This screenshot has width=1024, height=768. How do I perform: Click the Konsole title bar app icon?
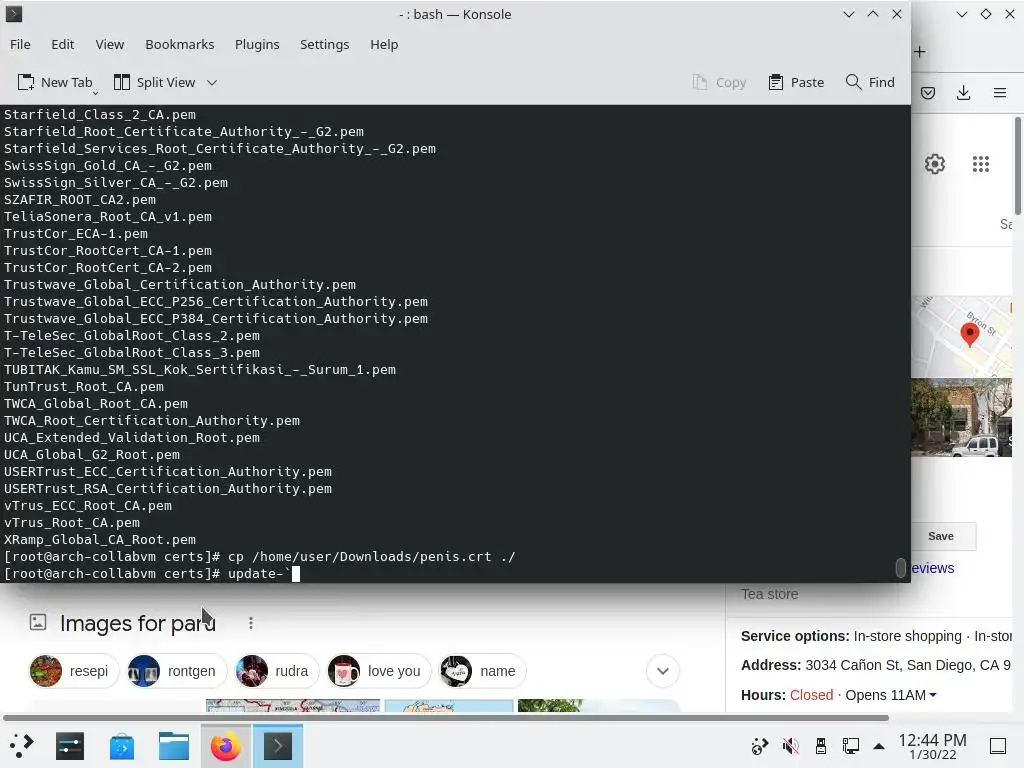(x=14, y=14)
